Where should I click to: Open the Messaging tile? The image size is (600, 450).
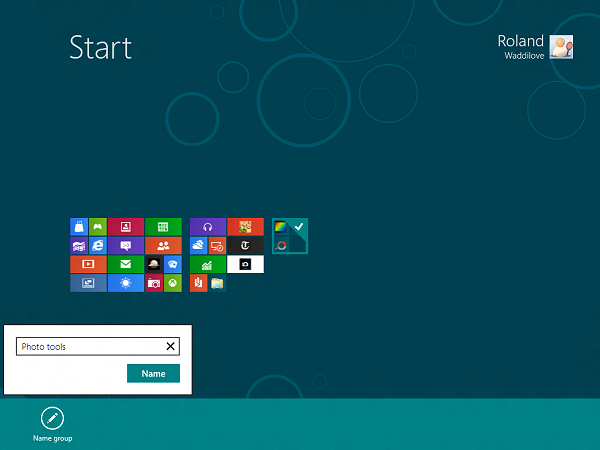[126, 246]
